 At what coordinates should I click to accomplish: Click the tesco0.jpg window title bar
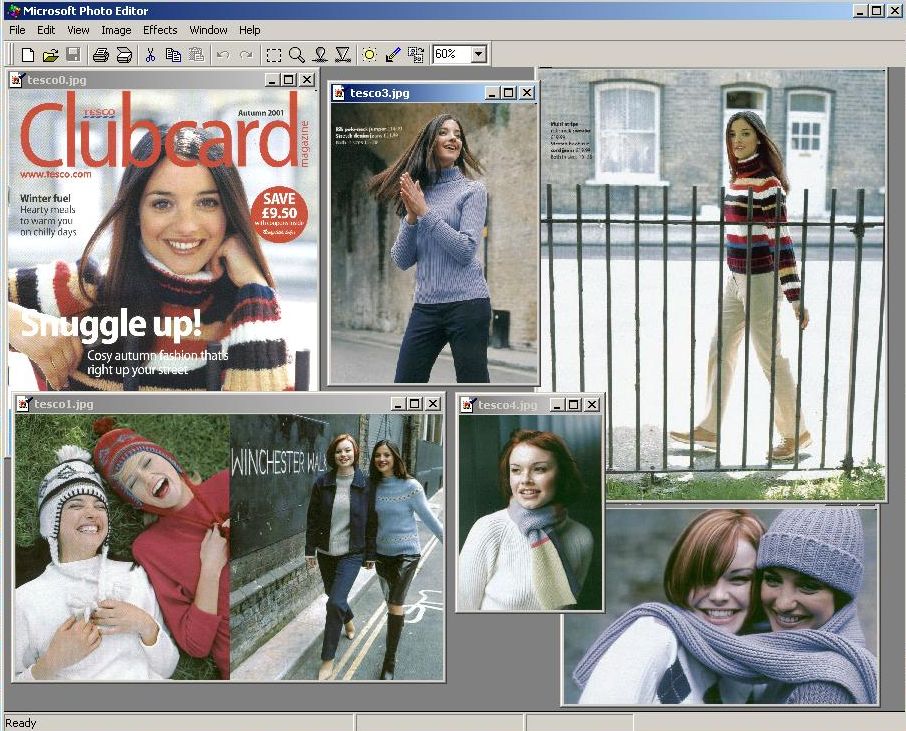[x=162, y=80]
